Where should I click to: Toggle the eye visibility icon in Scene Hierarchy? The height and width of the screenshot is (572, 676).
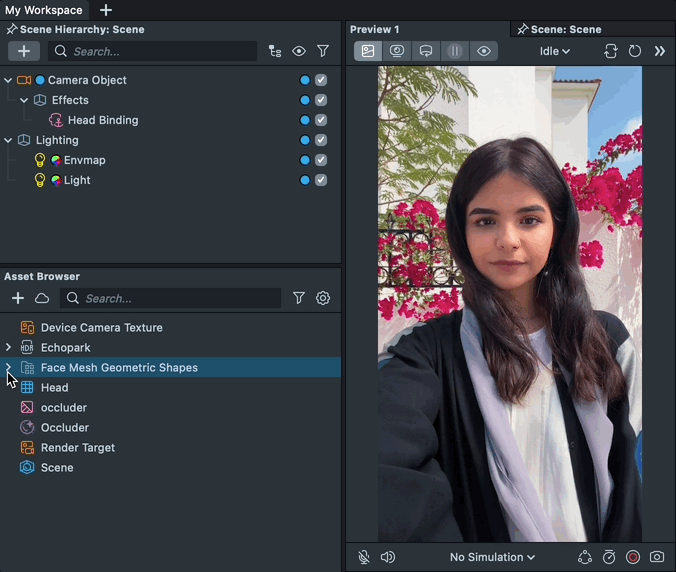299,51
